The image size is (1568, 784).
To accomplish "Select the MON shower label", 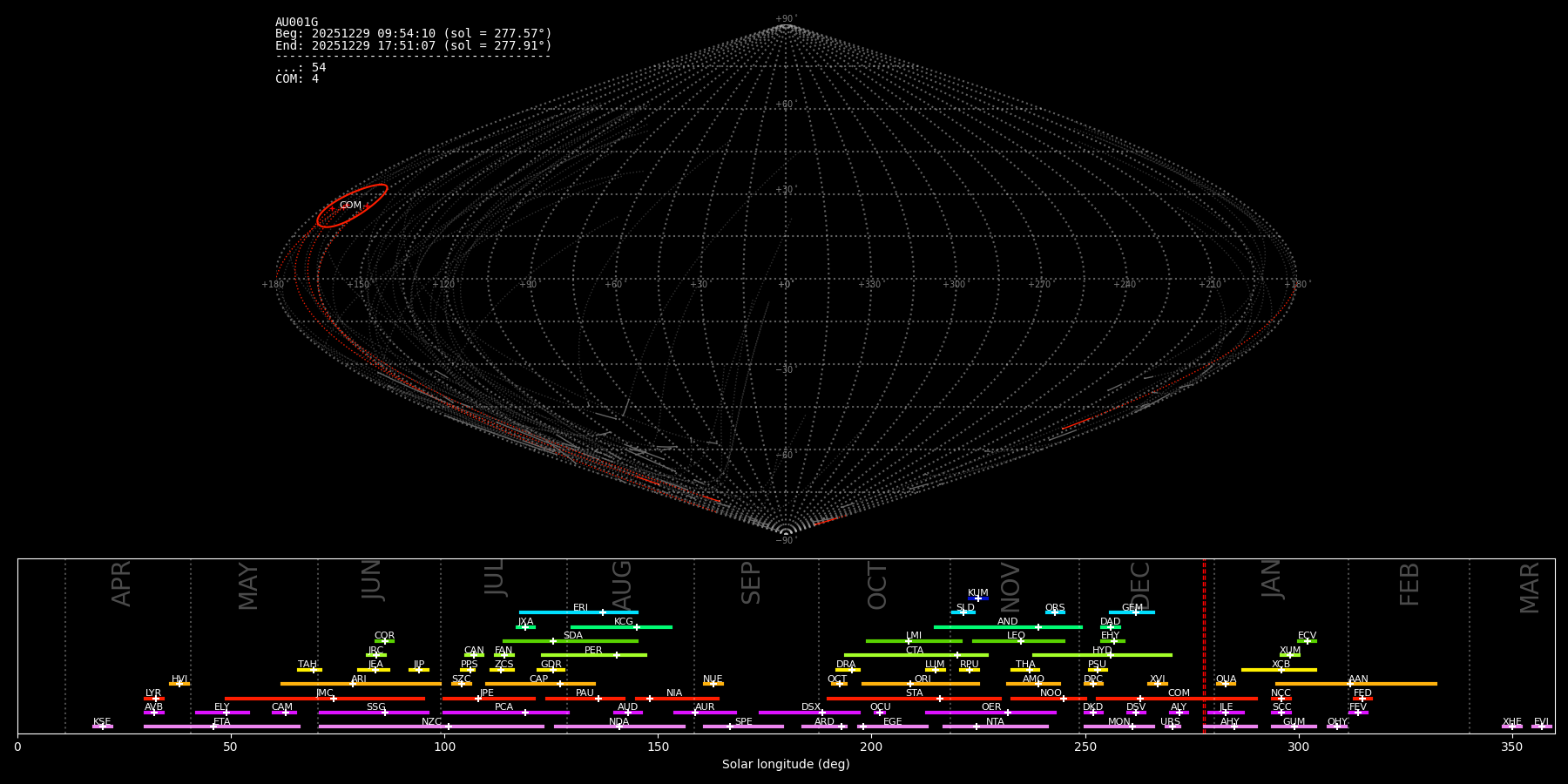I will pos(1119,722).
